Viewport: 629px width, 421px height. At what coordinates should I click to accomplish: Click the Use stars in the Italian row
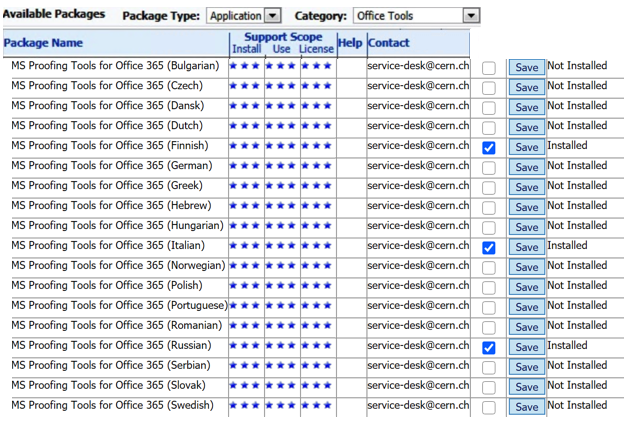[x=280, y=246]
